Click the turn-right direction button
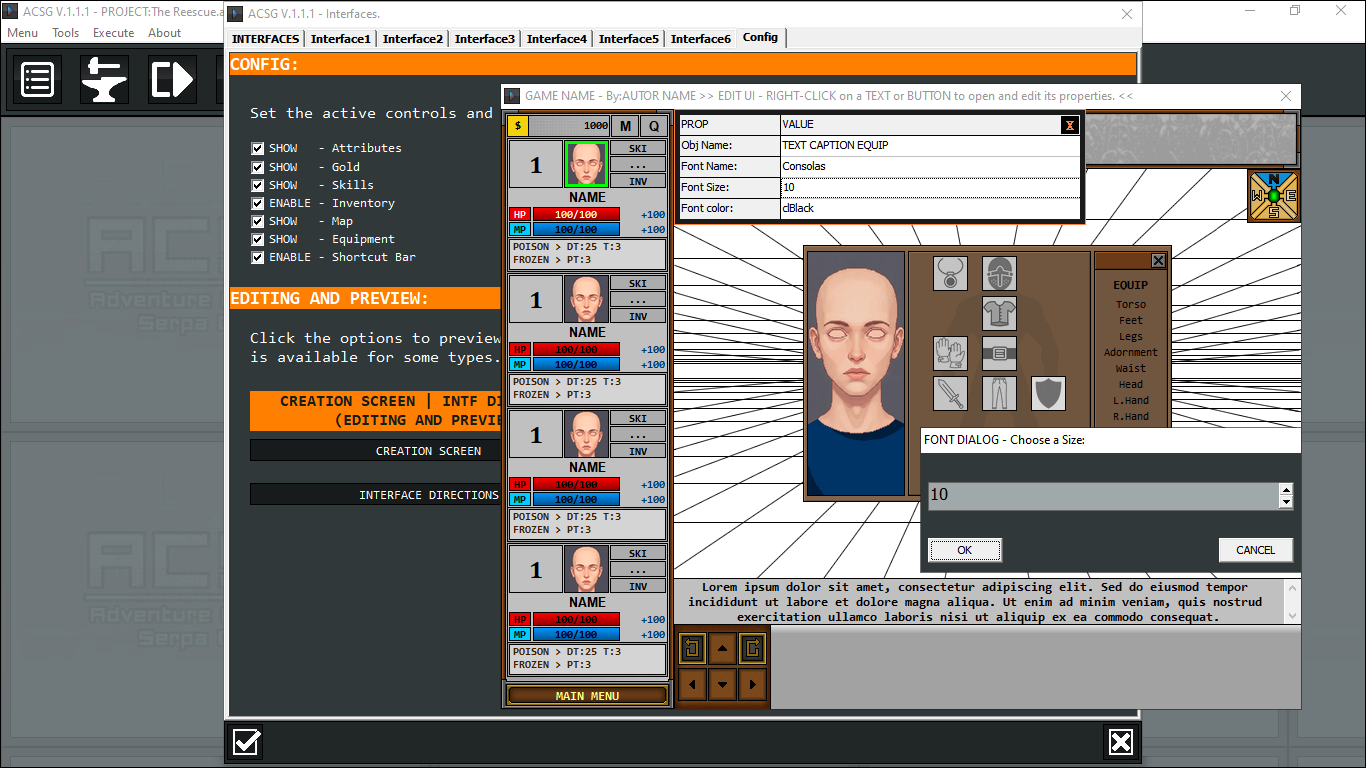Screen dimensions: 1366x768 pos(752,649)
